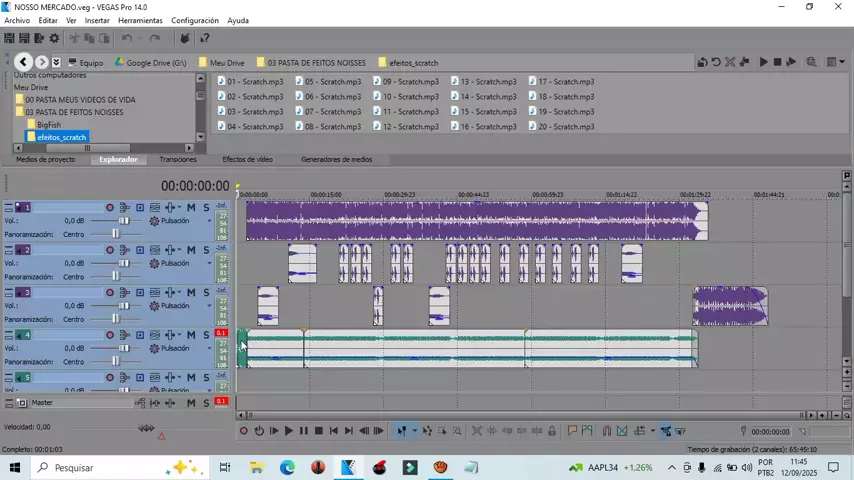Click the Stop button in transport bar
The image size is (854, 480).
tap(318, 431)
